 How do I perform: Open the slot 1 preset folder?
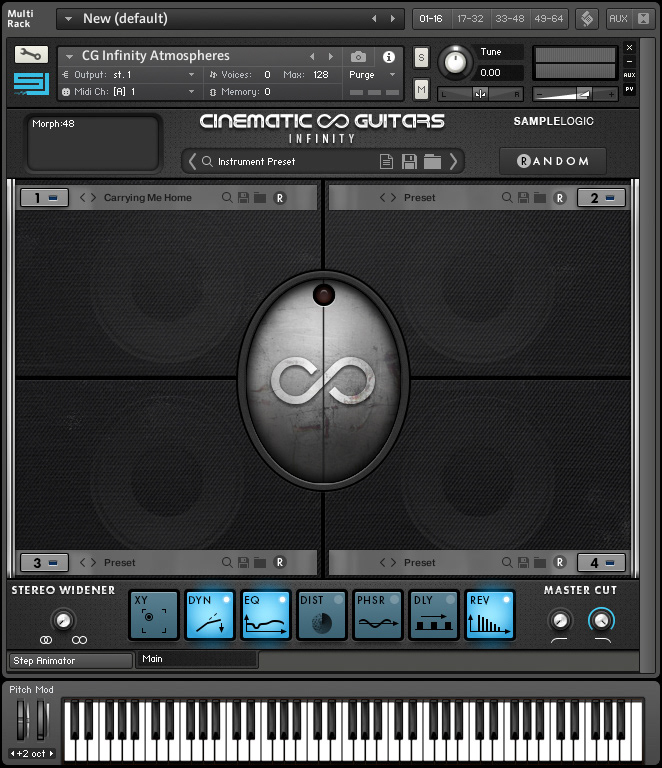pos(260,197)
